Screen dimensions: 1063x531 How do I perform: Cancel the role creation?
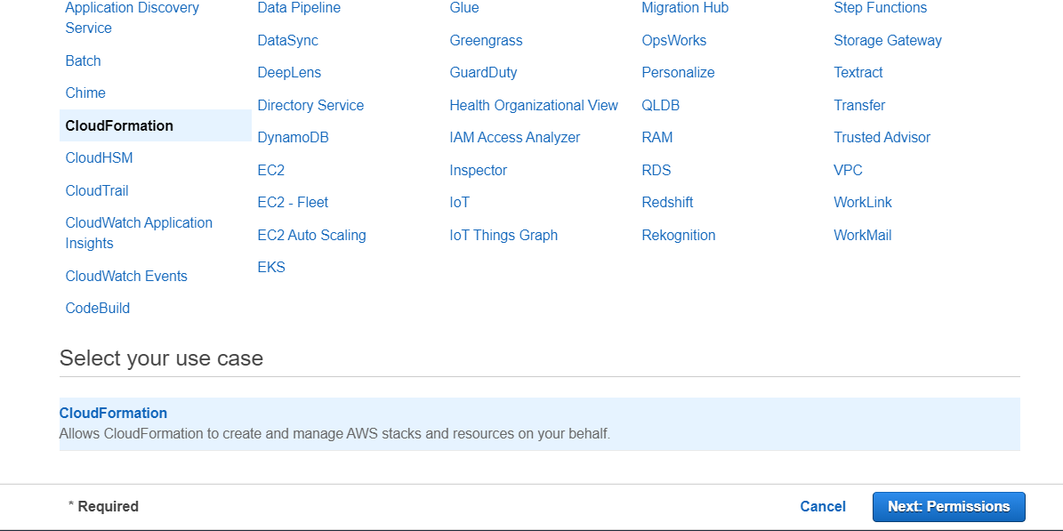click(822, 506)
